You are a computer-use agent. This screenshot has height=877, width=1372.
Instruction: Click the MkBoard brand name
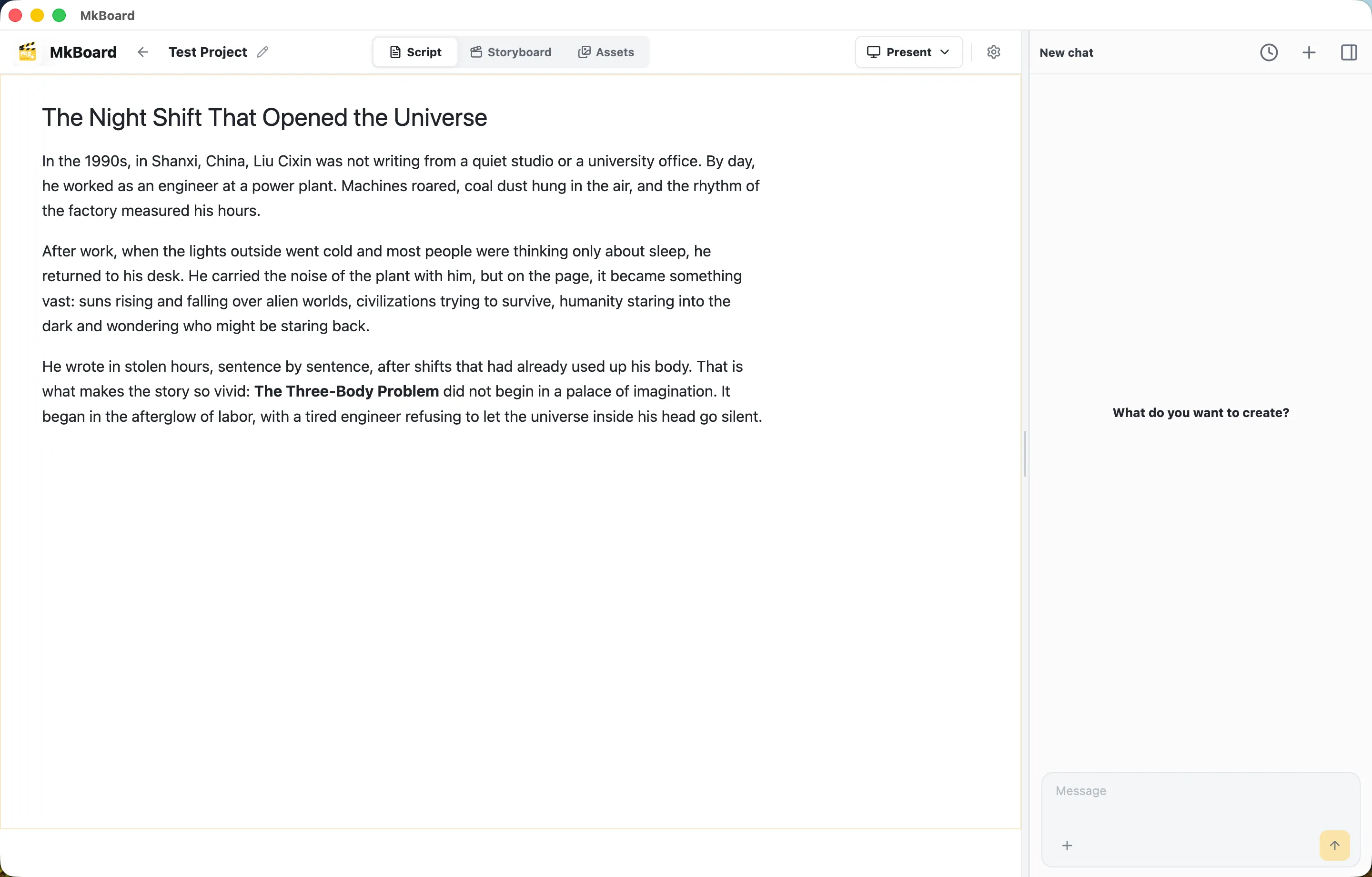pyautogui.click(x=83, y=52)
